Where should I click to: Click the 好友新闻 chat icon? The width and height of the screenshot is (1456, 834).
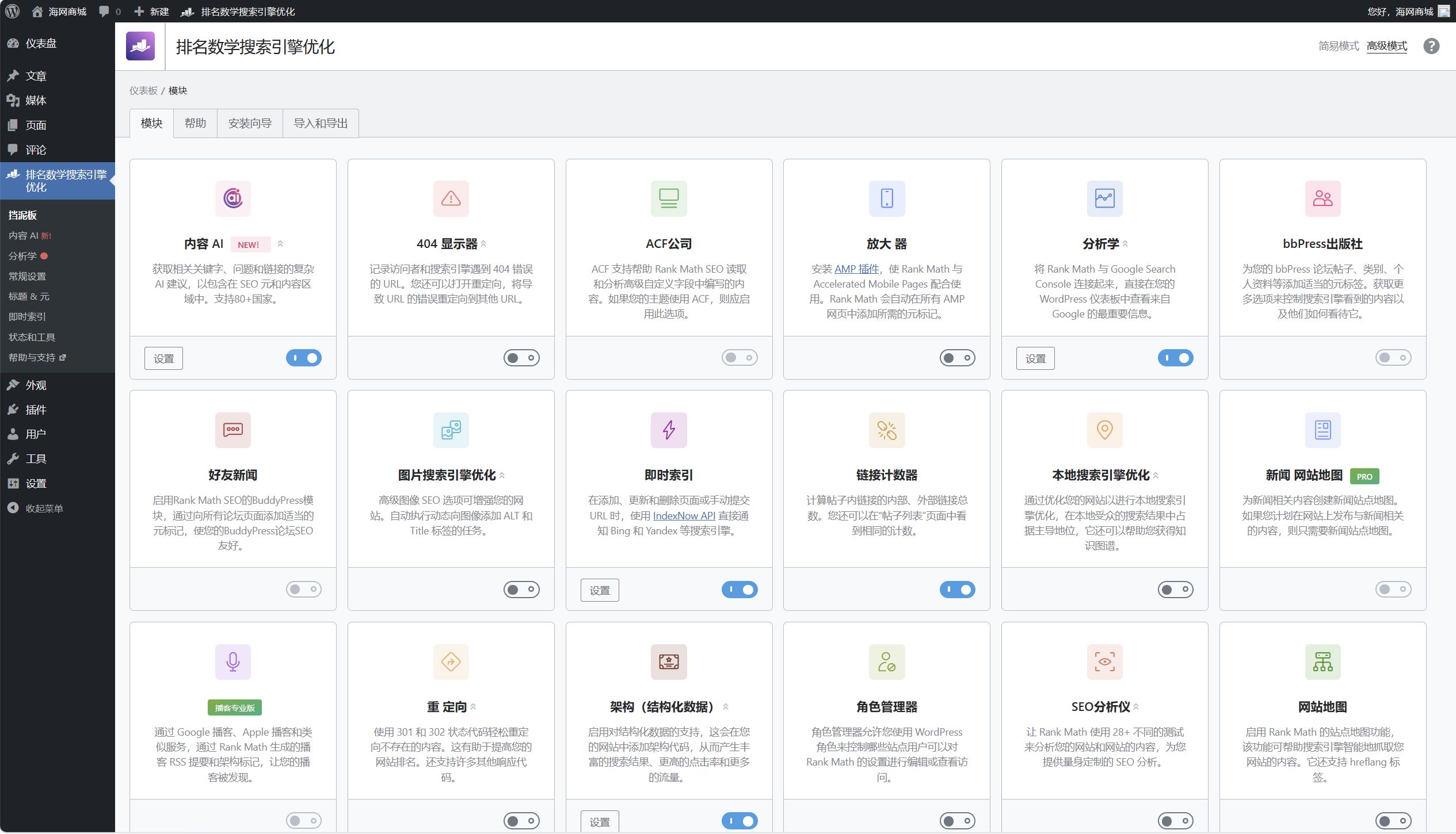click(233, 430)
